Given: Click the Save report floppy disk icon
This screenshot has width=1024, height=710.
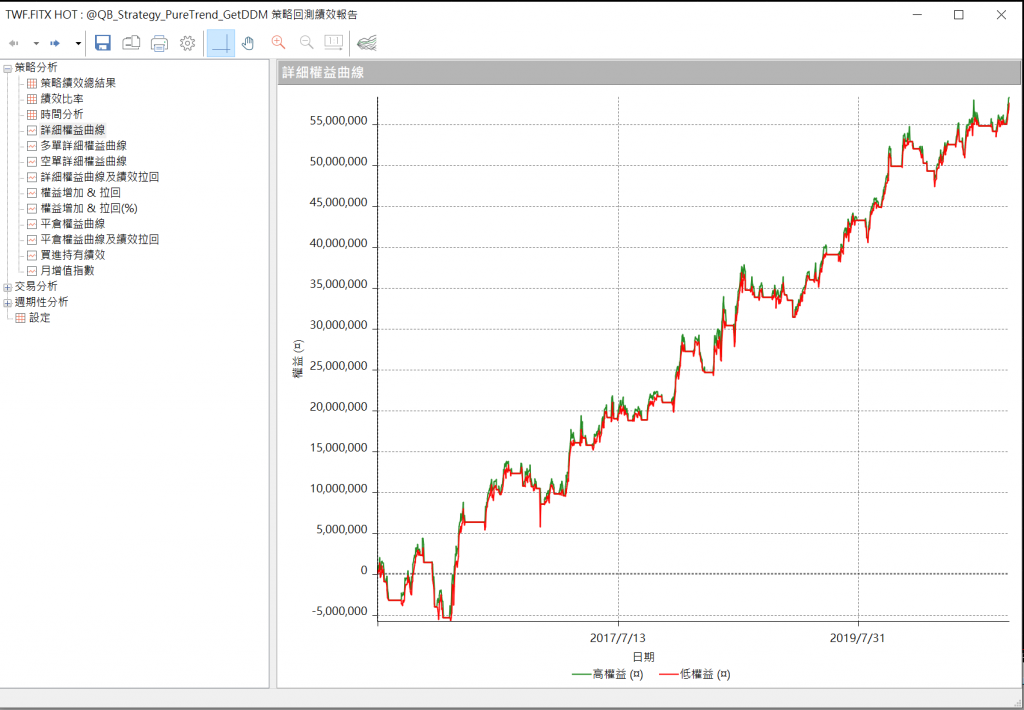Looking at the screenshot, I should tap(103, 43).
